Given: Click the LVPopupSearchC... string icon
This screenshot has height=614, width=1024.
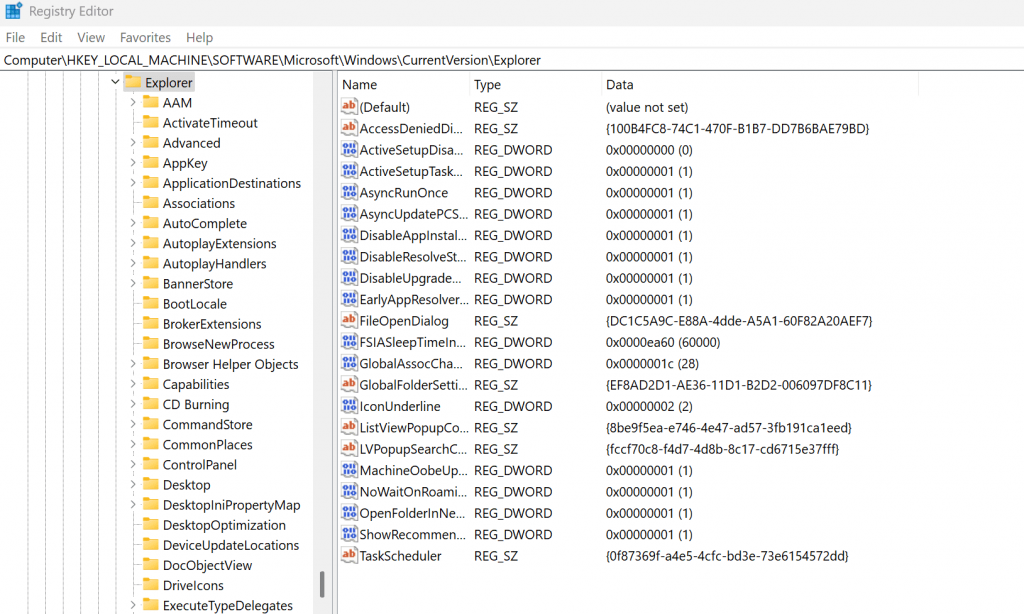Looking at the screenshot, I should [349, 449].
